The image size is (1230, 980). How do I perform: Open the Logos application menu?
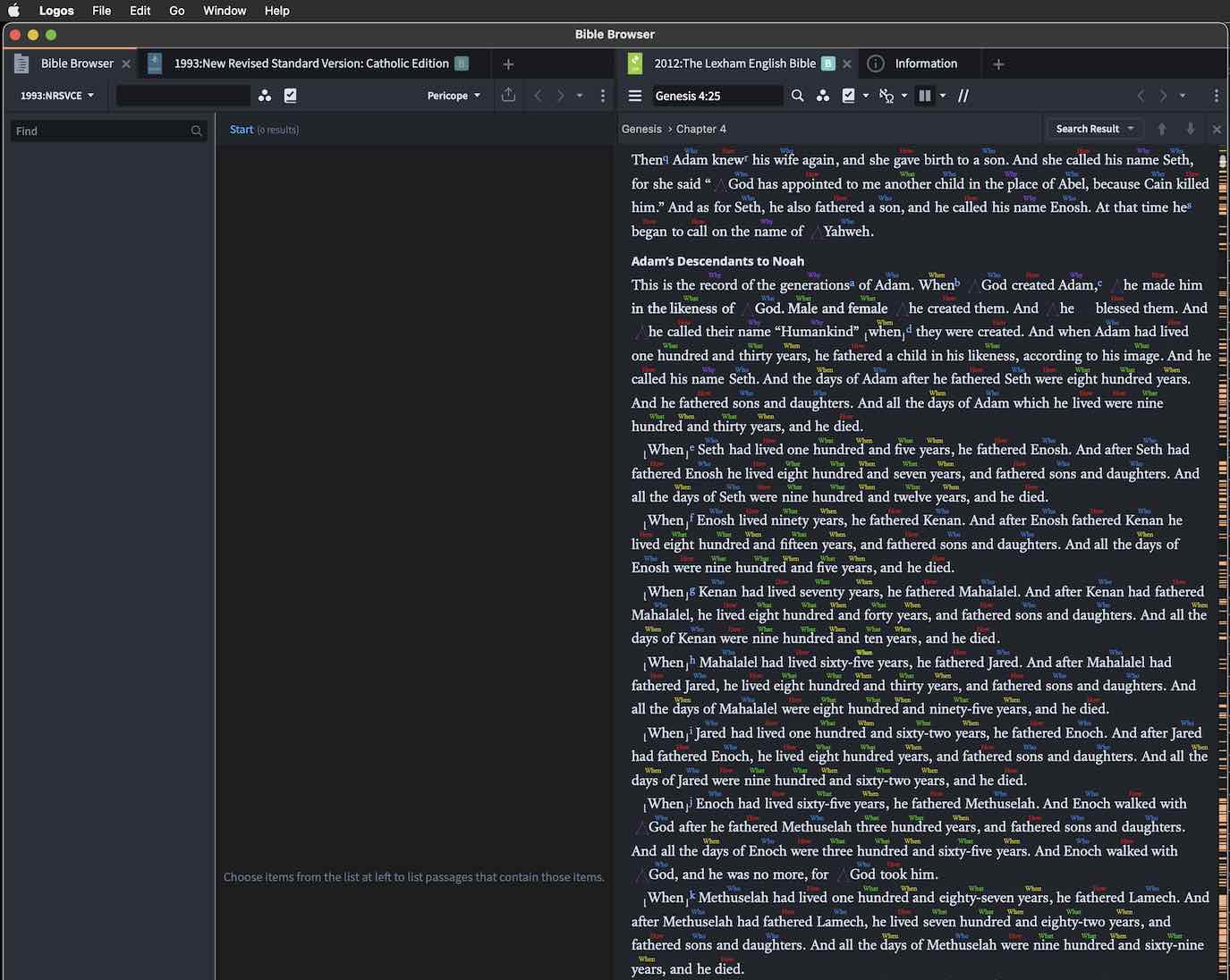(56, 11)
